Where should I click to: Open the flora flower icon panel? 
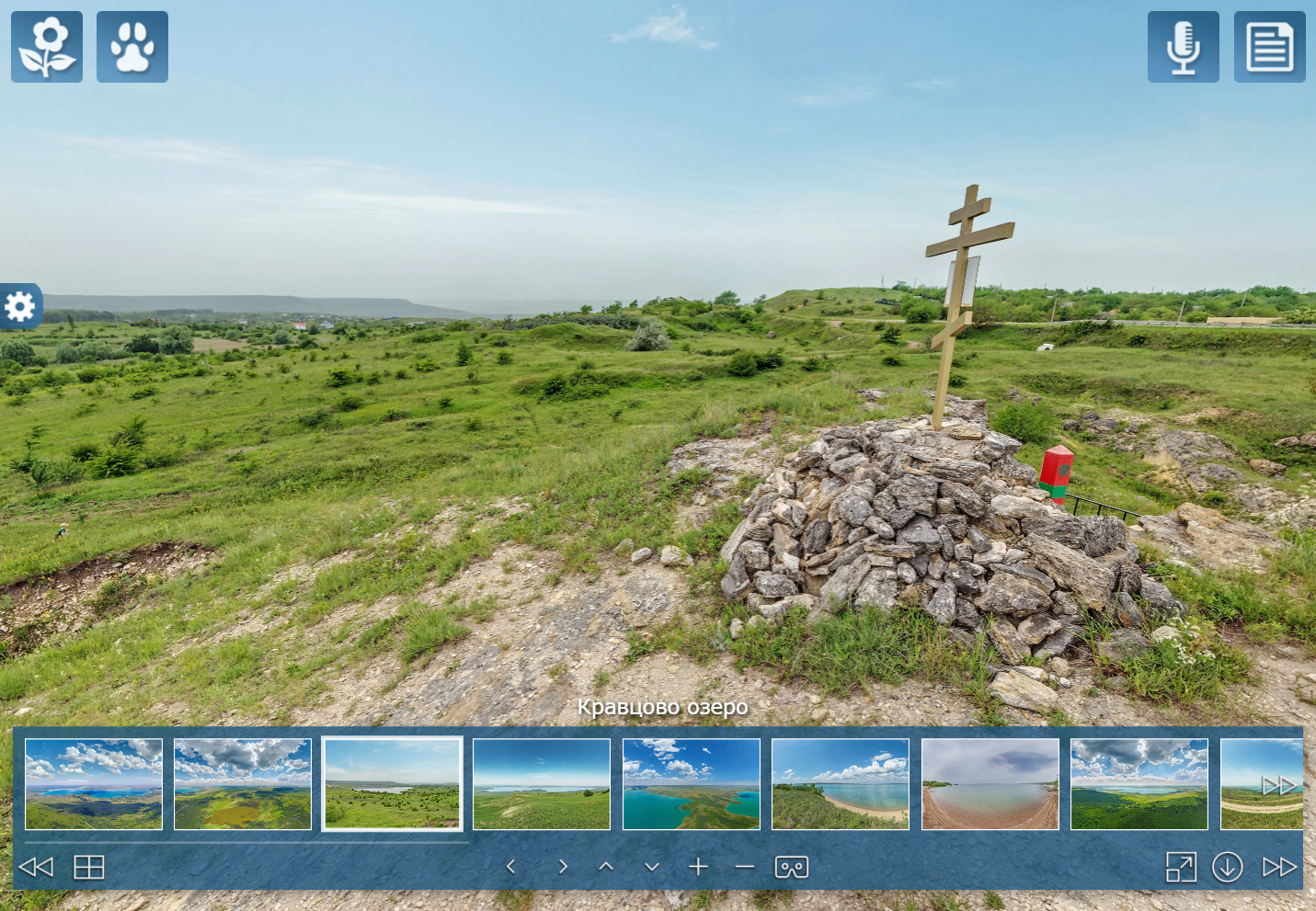tap(47, 47)
